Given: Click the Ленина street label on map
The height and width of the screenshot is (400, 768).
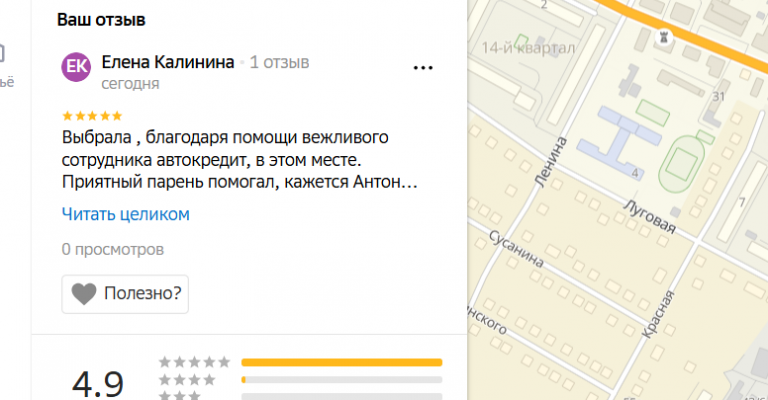Looking at the screenshot, I should coord(551,162).
